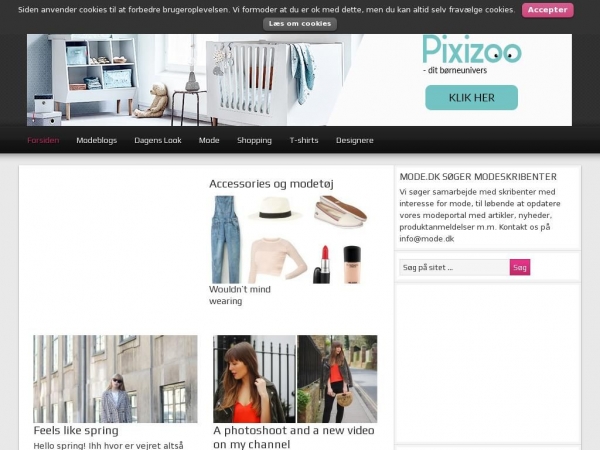Focus the Søg på sitet search field
The image size is (600, 450).
coord(454,267)
